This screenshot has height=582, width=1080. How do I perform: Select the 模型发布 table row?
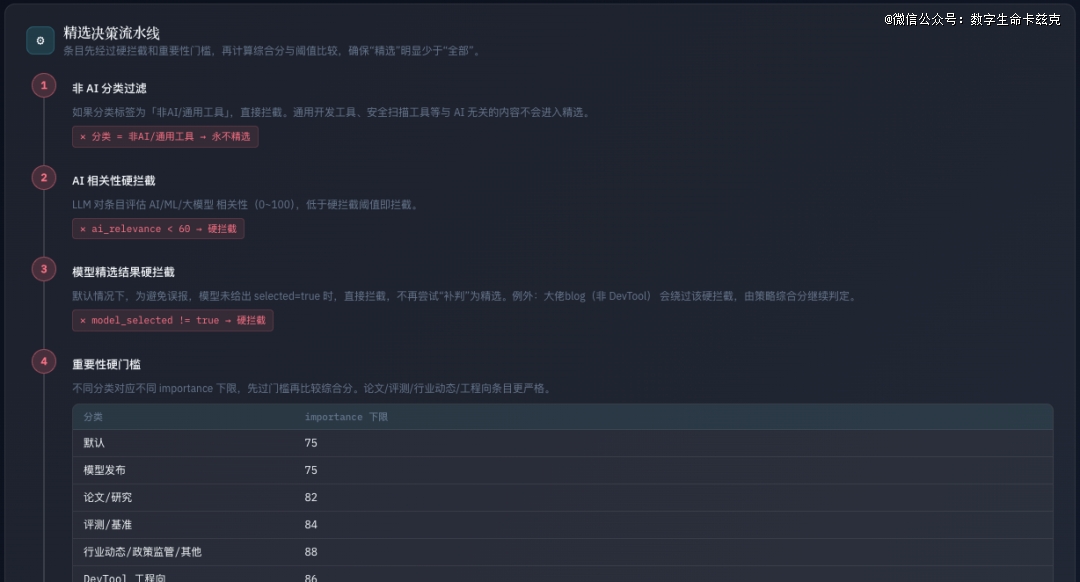click(562, 470)
